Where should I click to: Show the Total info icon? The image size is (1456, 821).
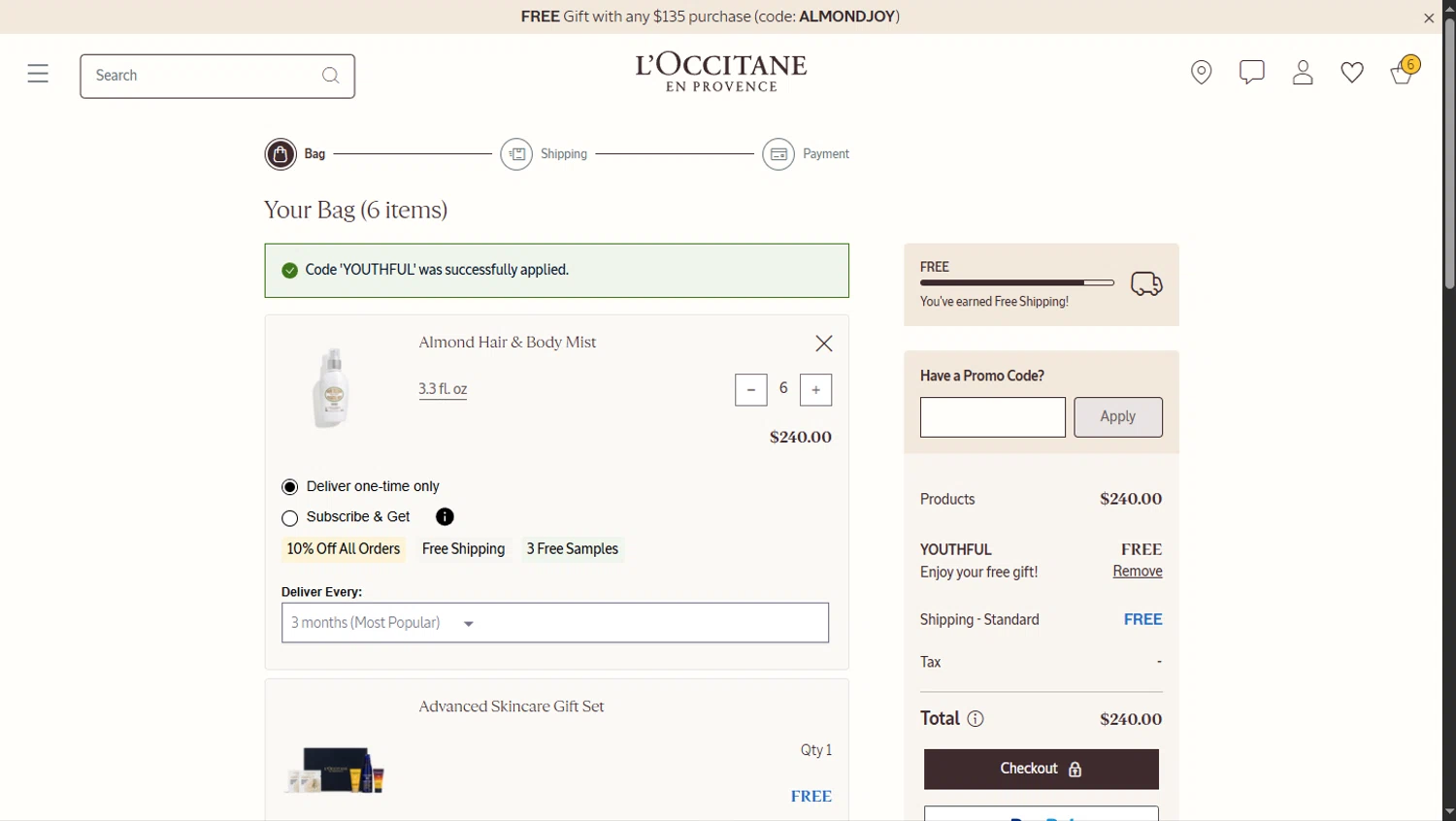pyautogui.click(x=976, y=719)
